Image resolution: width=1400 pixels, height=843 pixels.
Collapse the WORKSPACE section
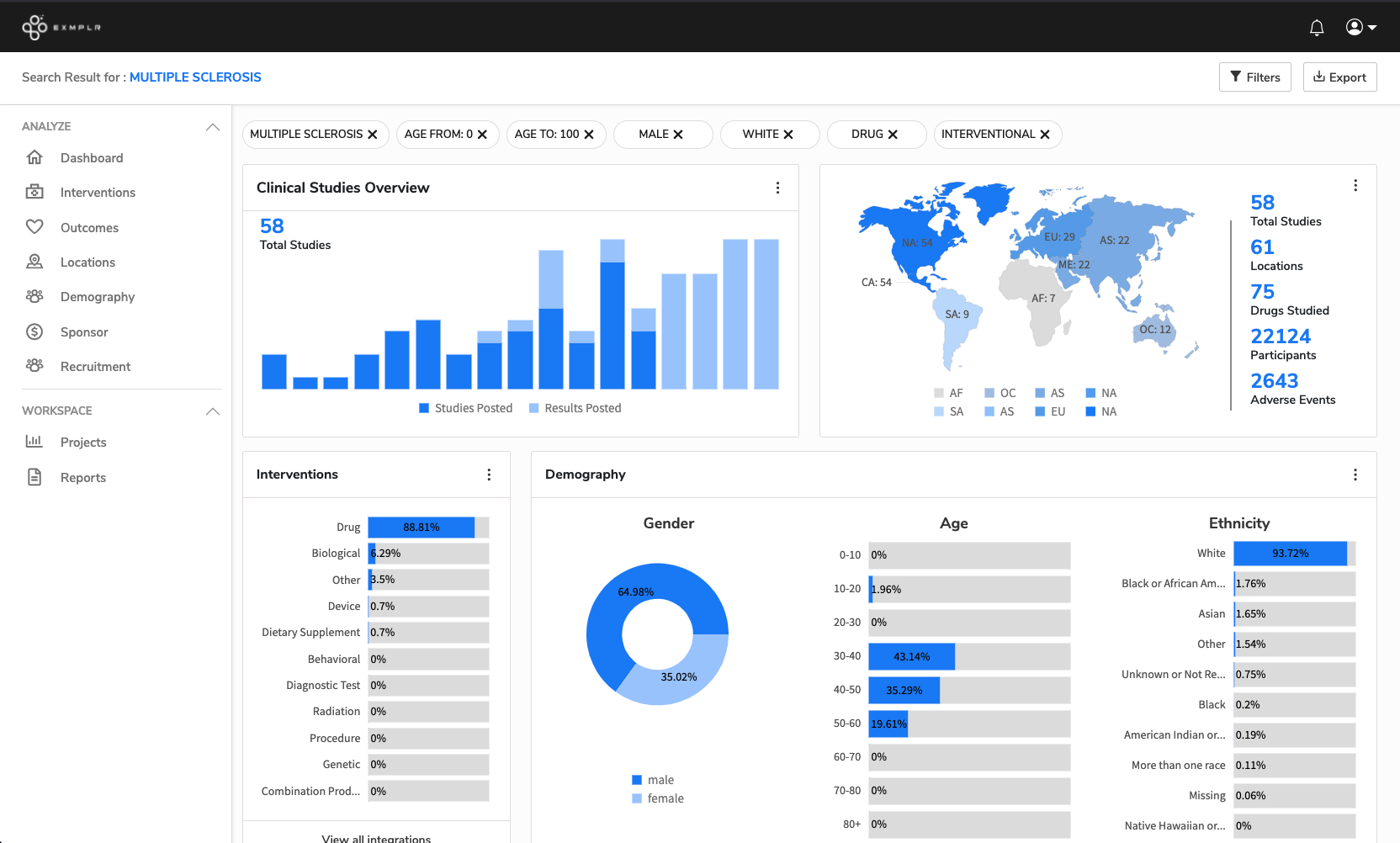213,411
